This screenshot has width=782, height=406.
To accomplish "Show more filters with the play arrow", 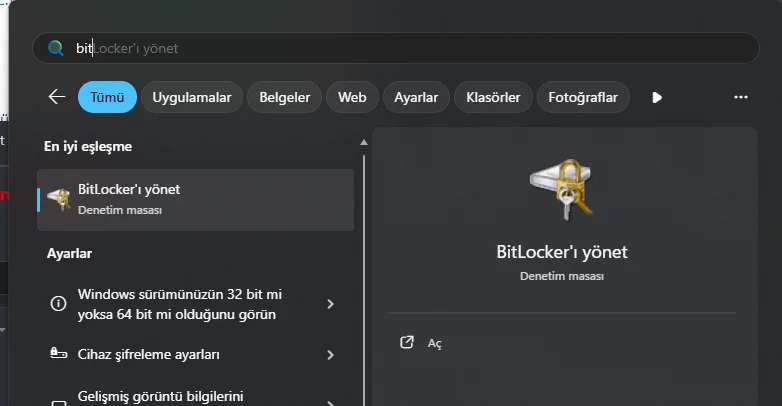I will [657, 97].
